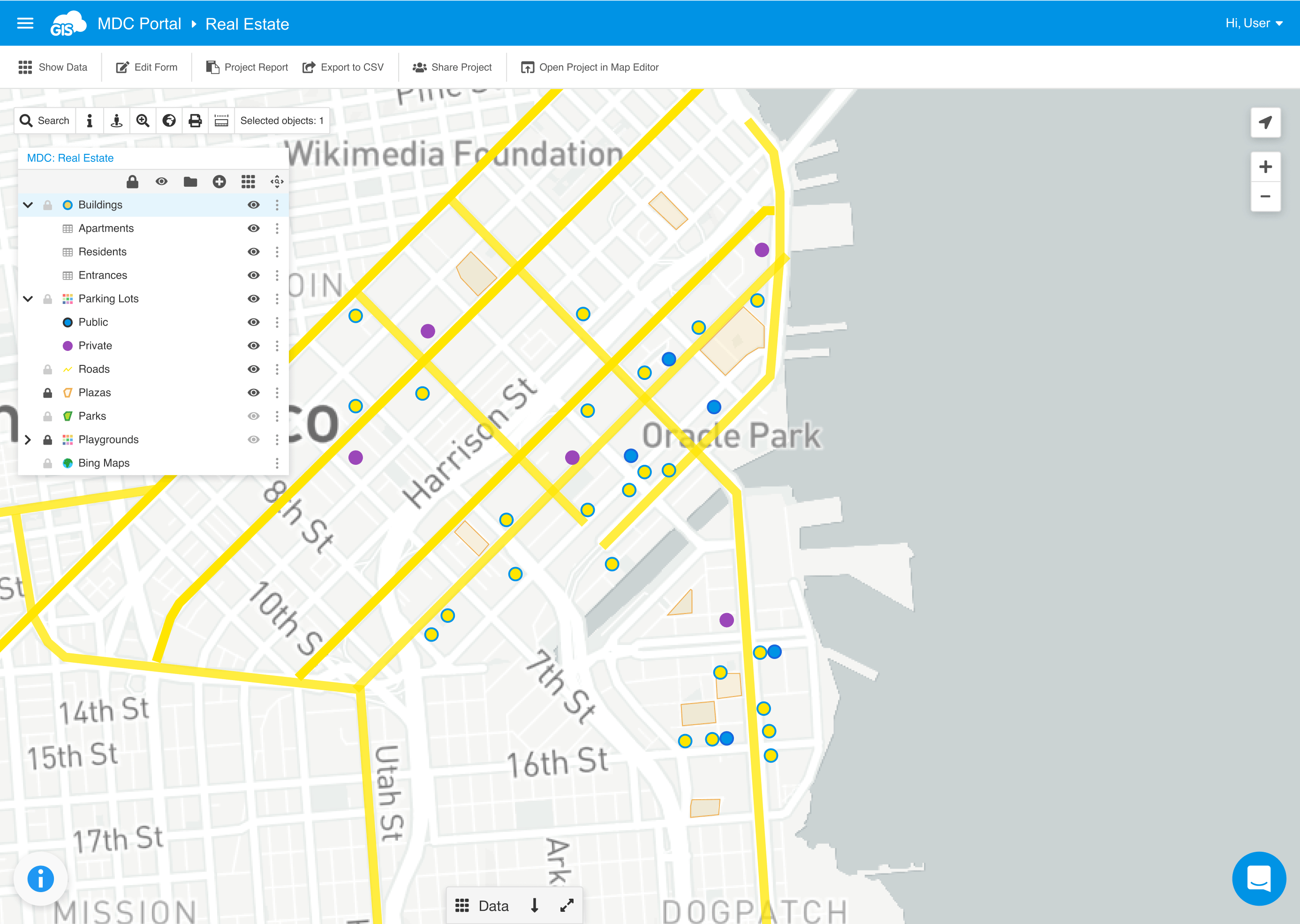Activate the zoom-to-rectangle magnifier tool
Image resolution: width=1300 pixels, height=924 pixels.
point(143,120)
